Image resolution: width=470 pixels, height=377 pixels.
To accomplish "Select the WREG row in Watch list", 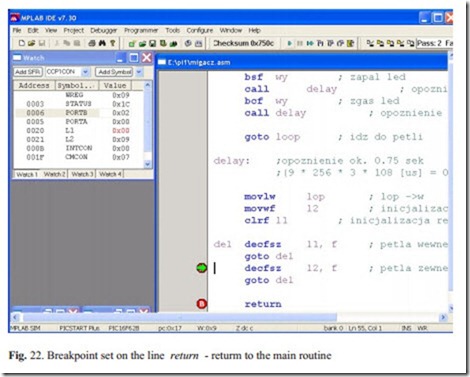I will [x=79, y=95].
